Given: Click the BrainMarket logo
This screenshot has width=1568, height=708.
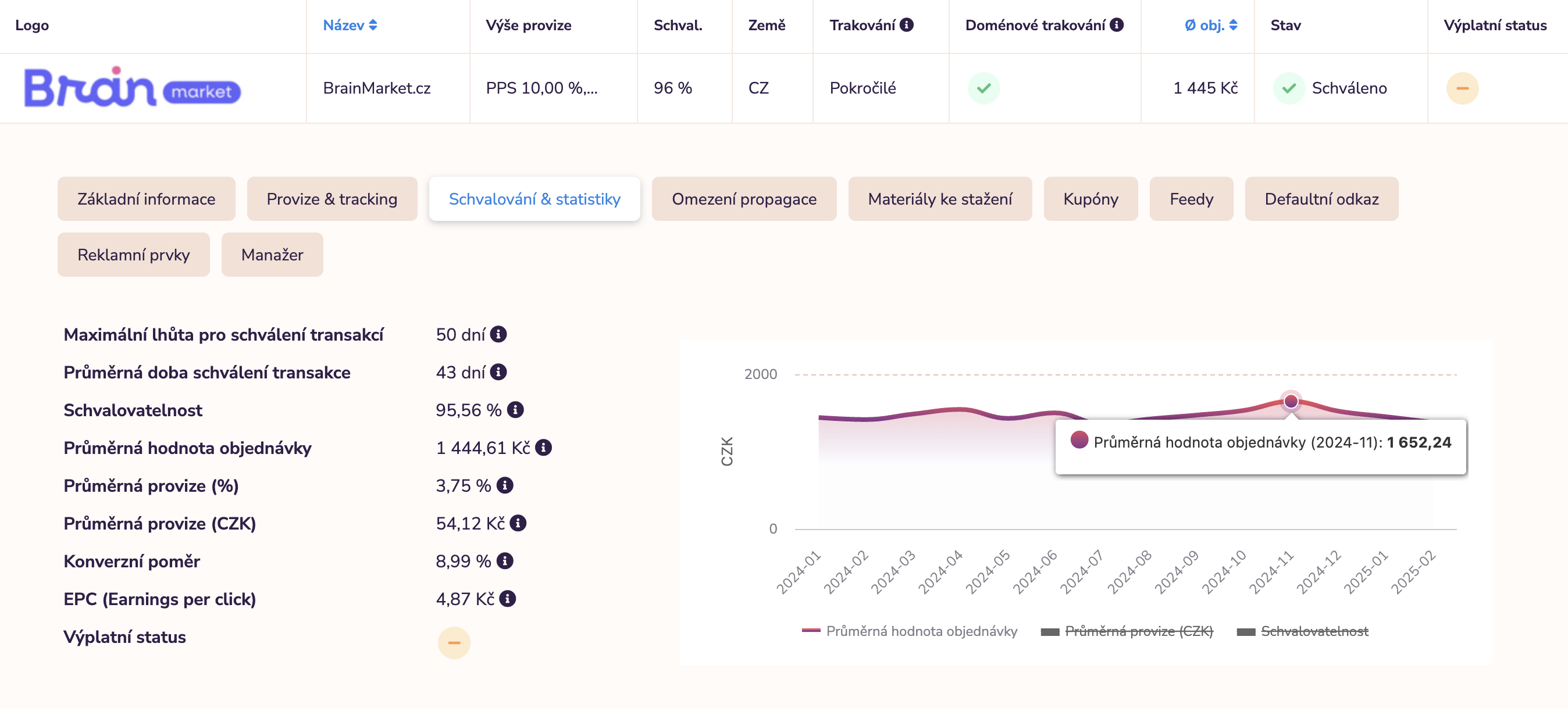Looking at the screenshot, I should (132, 88).
